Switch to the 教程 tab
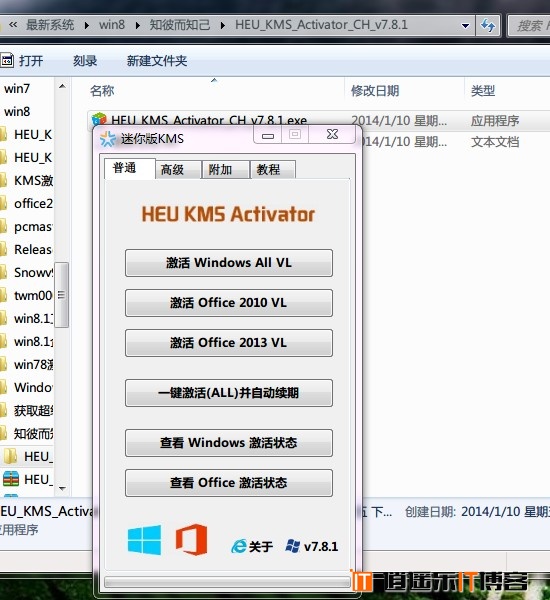Viewport: 550px width, 600px height. (273, 169)
